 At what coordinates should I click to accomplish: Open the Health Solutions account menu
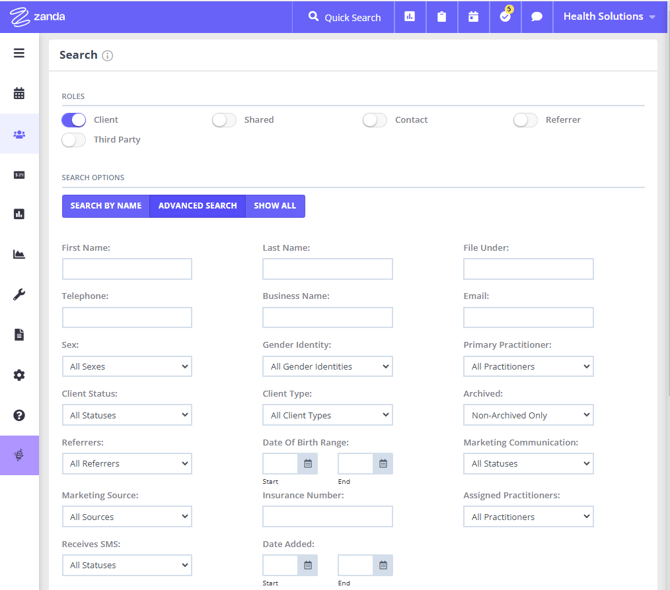pos(609,17)
